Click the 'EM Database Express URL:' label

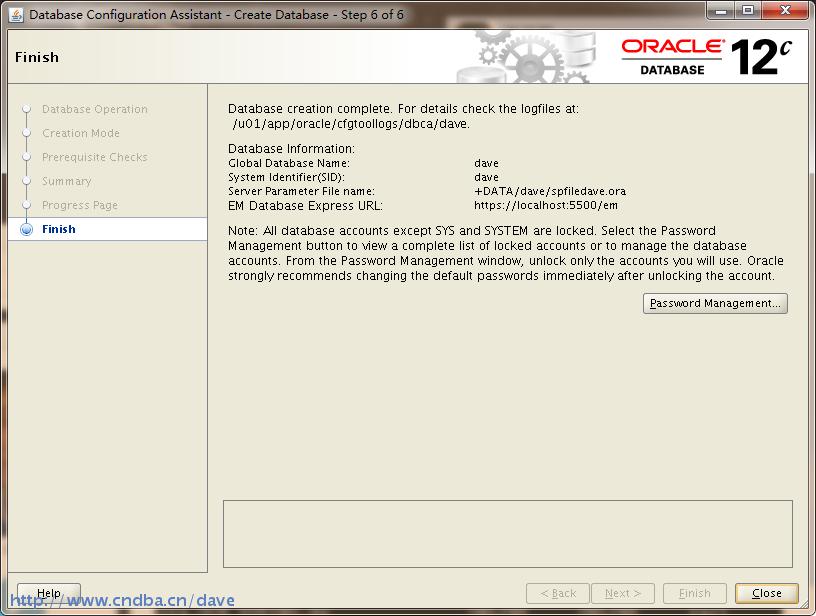[x=305, y=206]
